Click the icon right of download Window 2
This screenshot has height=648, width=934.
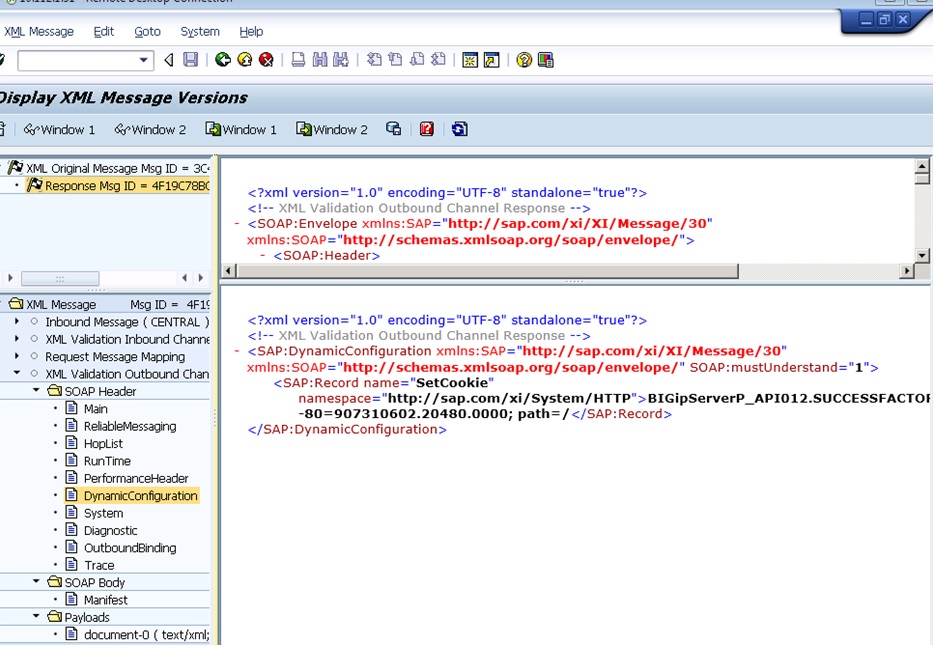tap(393, 129)
